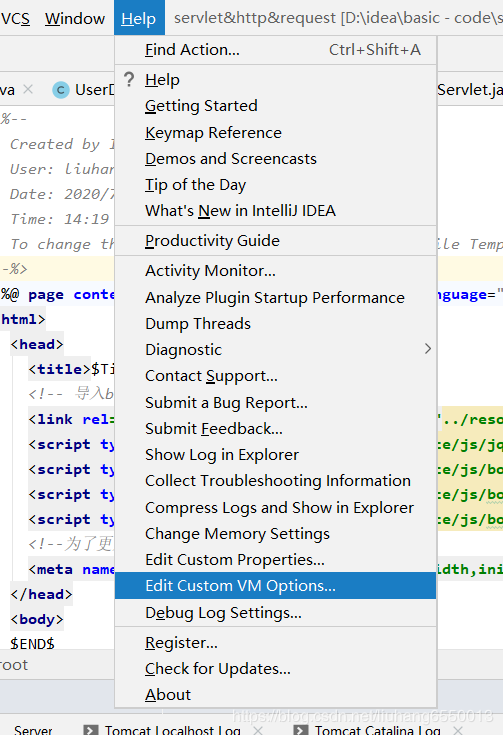Close the Tomcat Catalina Log tab
The width and height of the screenshot is (503, 735).
tap(458, 729)
